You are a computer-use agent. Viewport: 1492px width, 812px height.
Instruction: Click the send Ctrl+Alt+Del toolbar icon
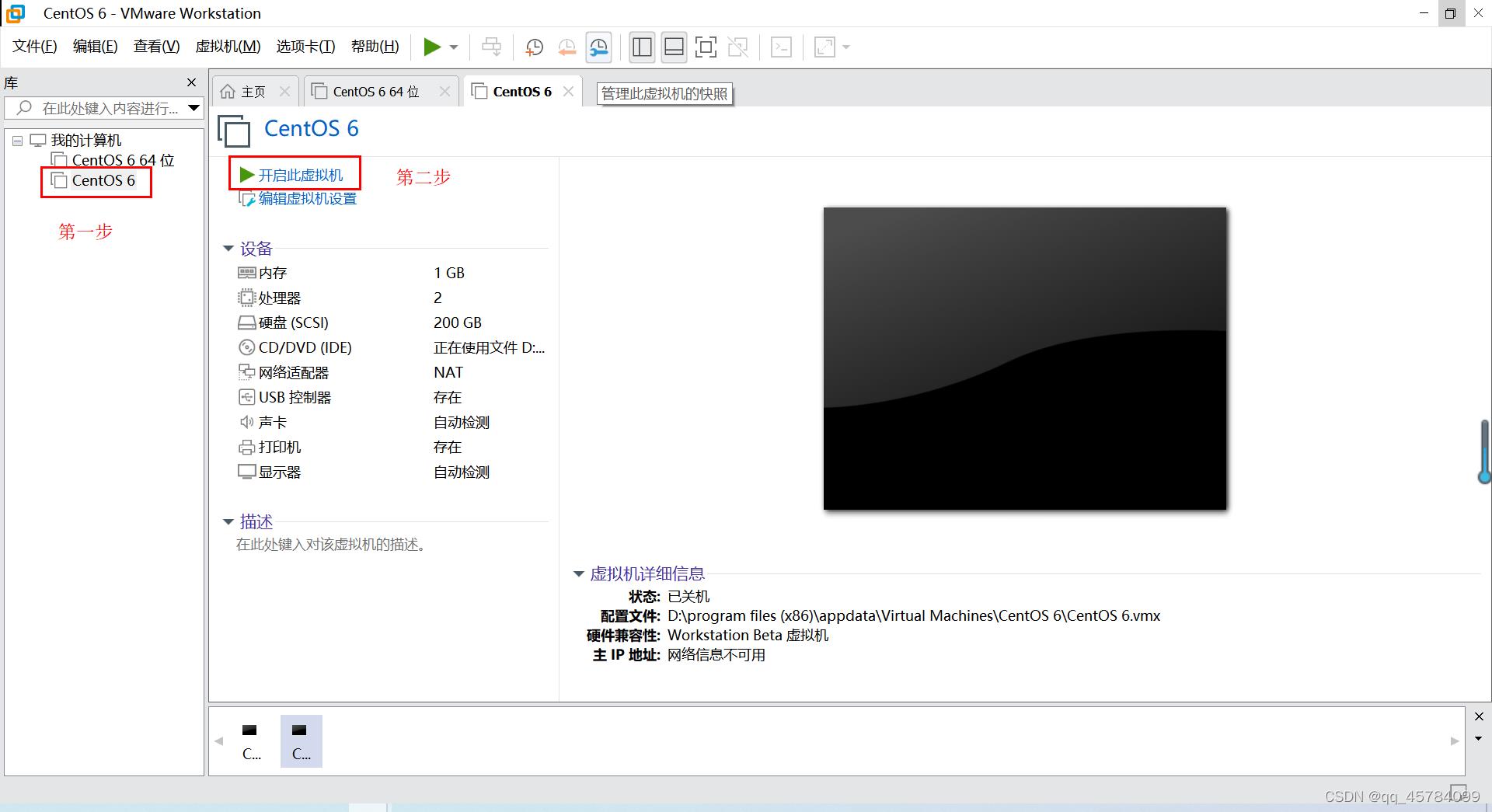click(491, 47)
